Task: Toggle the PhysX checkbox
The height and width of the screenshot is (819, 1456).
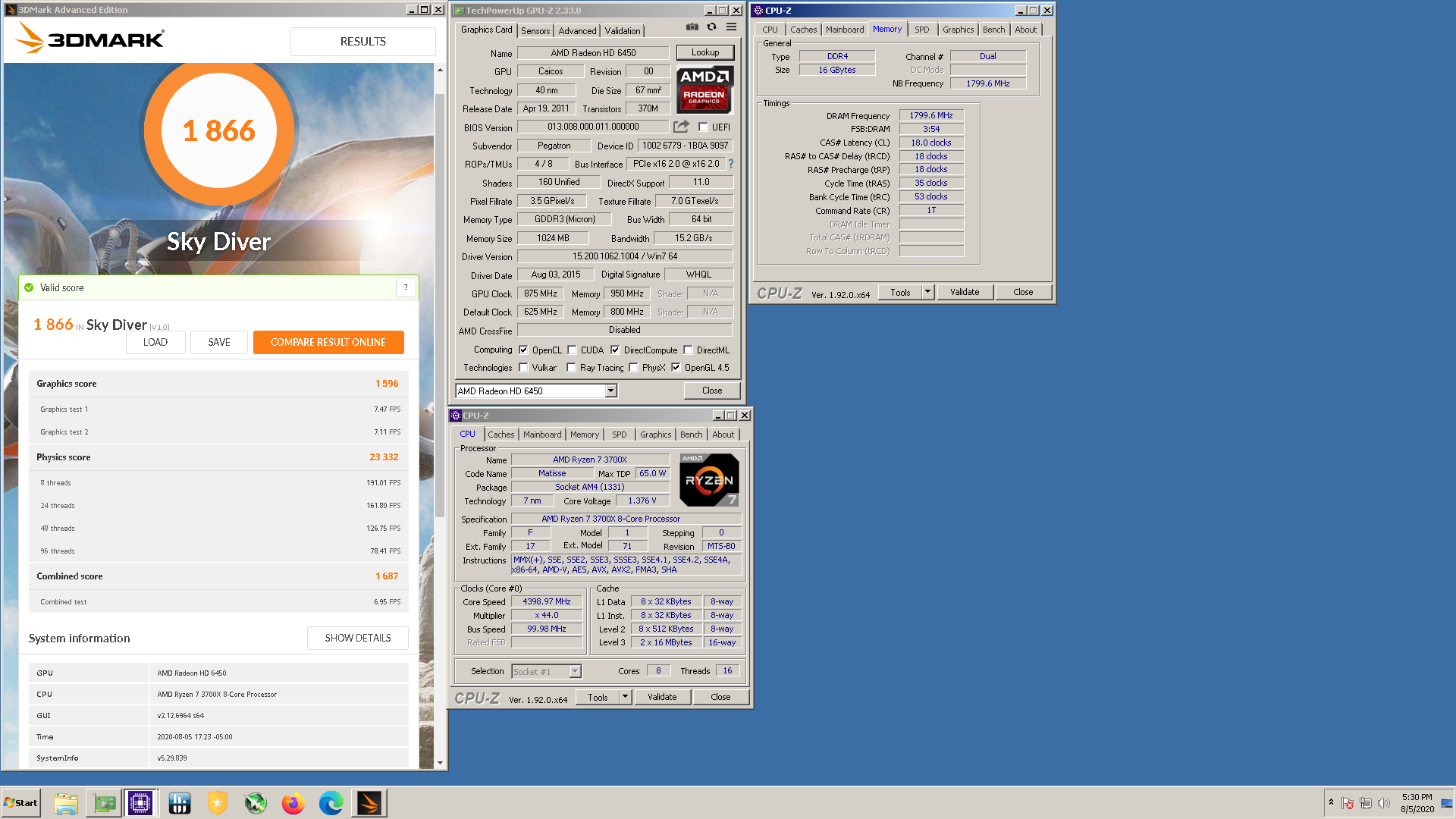Action: tap(633, 368)
